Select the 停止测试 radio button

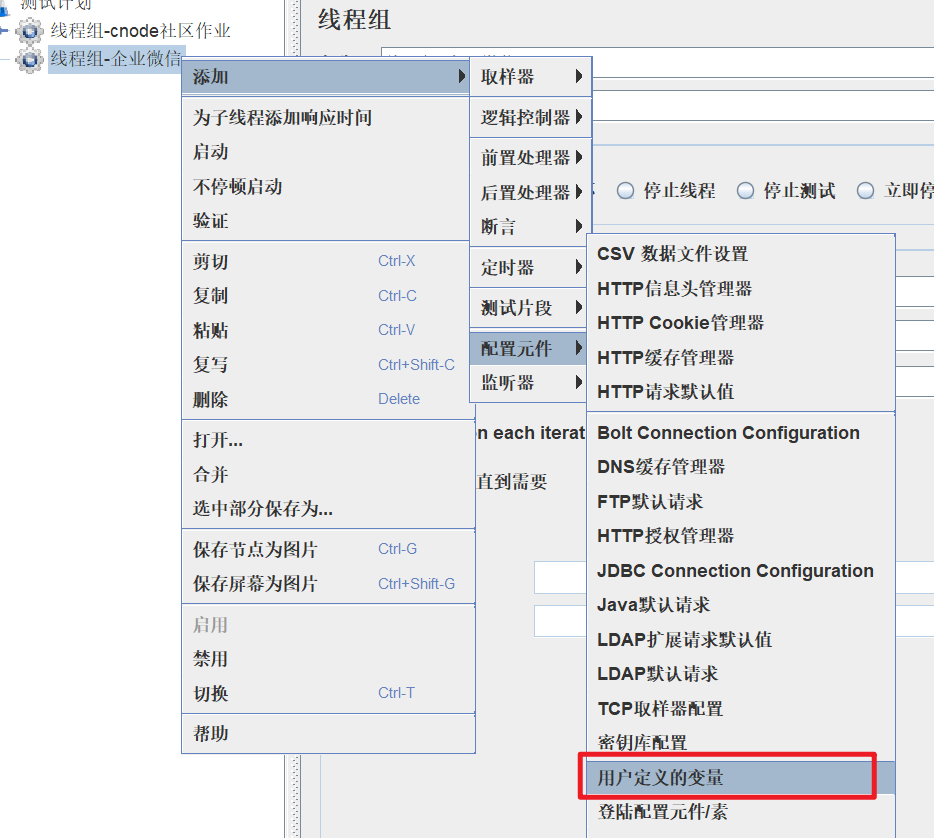[745, 191]
